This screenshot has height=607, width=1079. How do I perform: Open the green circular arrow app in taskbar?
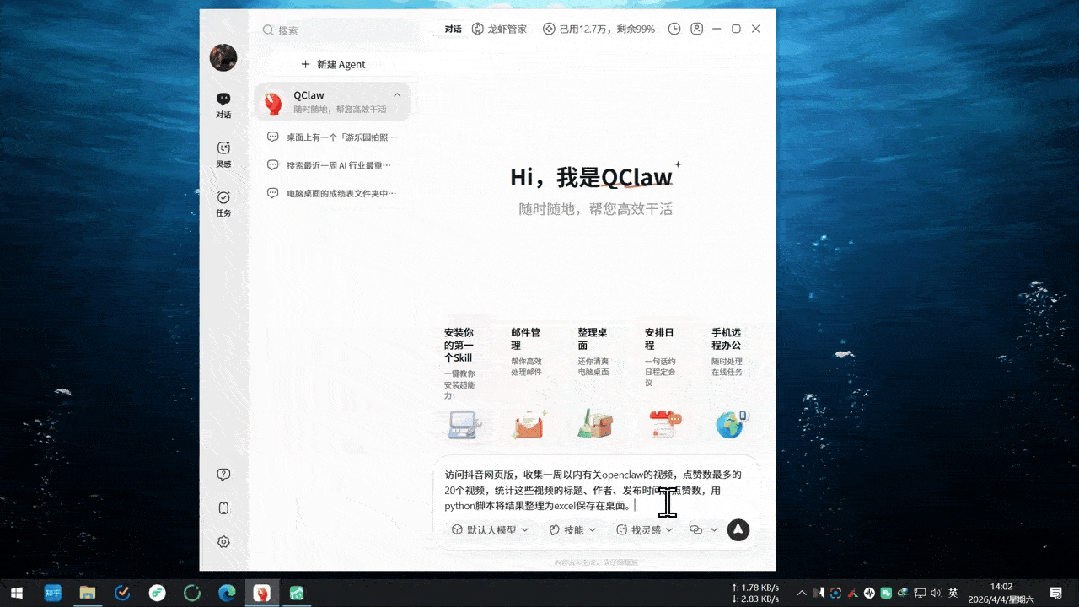tap(192, 593)
